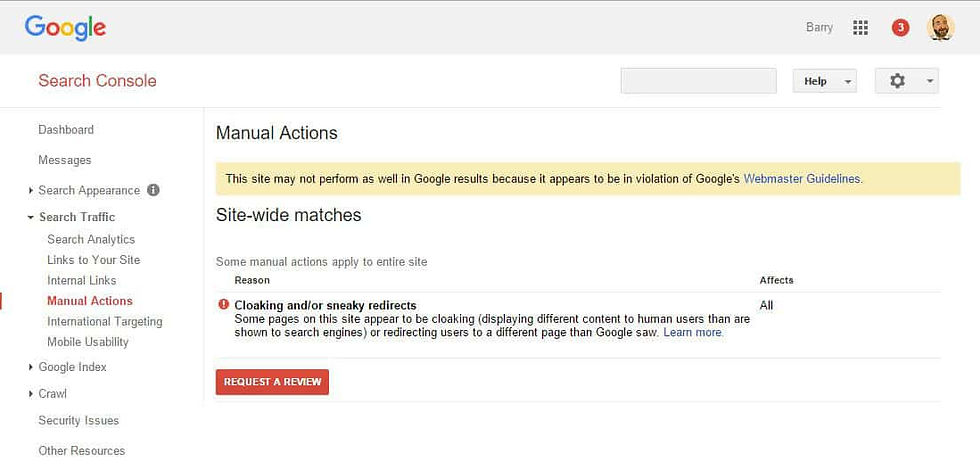Click the red error icon beside Cloaking
The width and height of the screenshot is (980, 470).
click(223, 305)
